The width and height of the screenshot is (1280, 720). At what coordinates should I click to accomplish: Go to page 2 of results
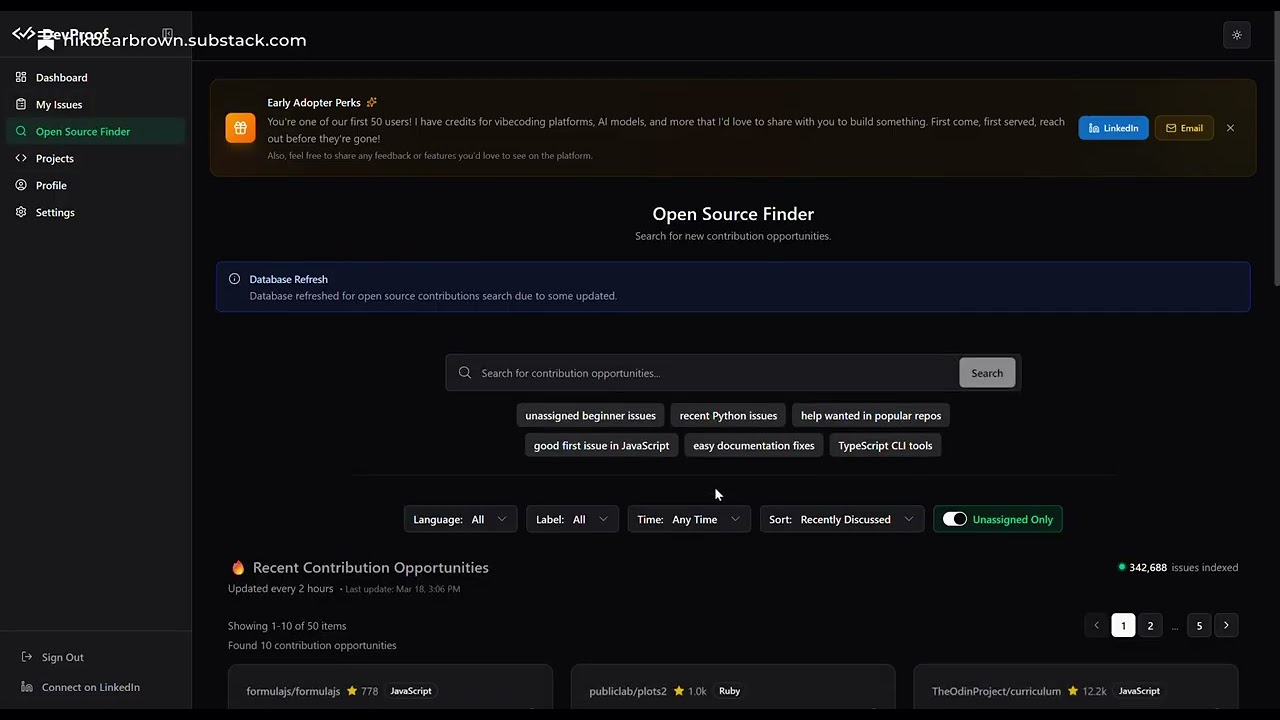click(x=1150, y=626)
